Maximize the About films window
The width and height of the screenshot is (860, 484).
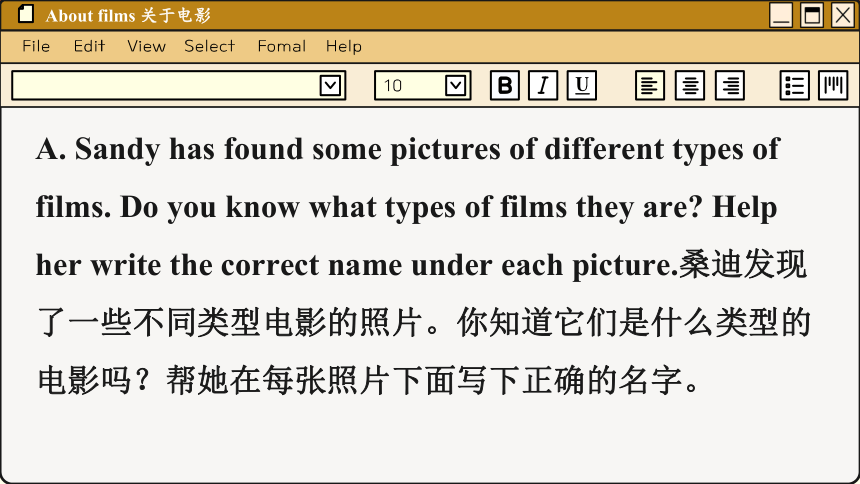coord(812,15)
